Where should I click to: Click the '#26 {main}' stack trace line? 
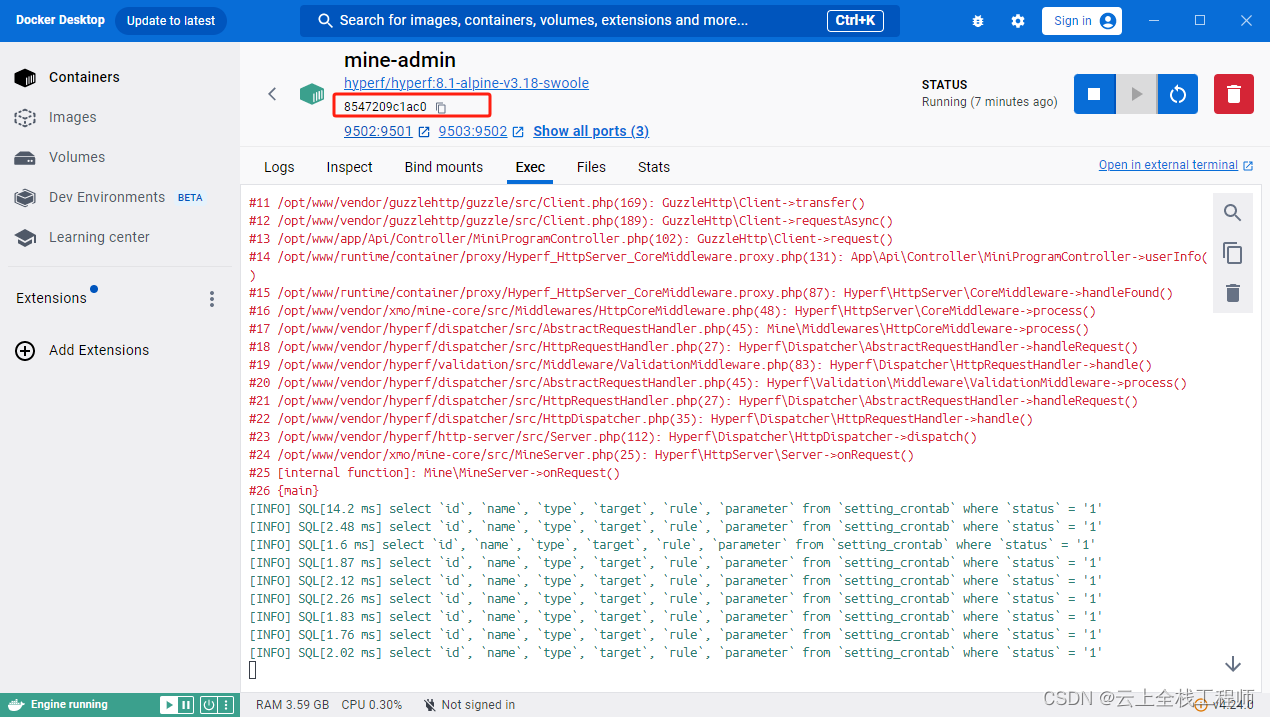pos(284,491)
